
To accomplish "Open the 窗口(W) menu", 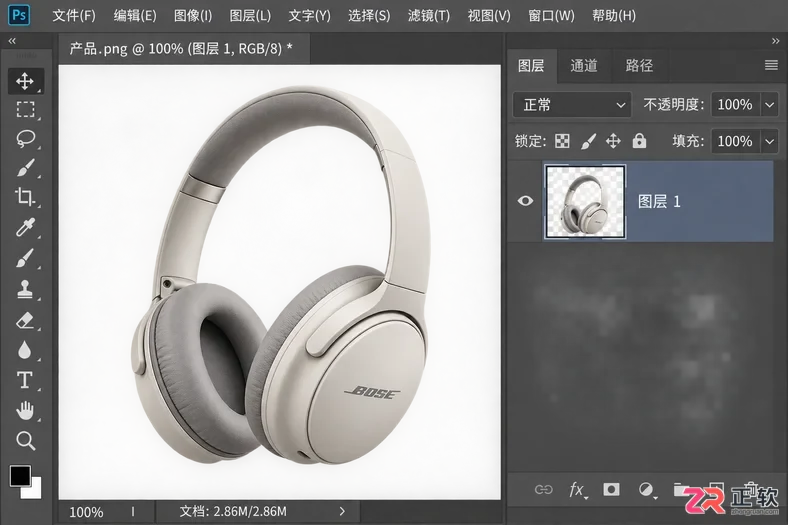I will (551, 16).
